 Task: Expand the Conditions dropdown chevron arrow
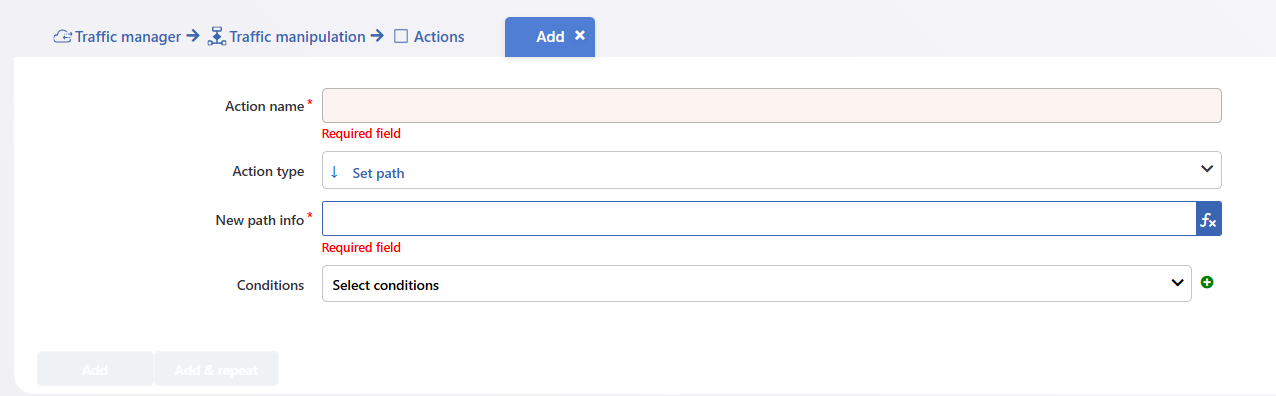point(1177,284)
